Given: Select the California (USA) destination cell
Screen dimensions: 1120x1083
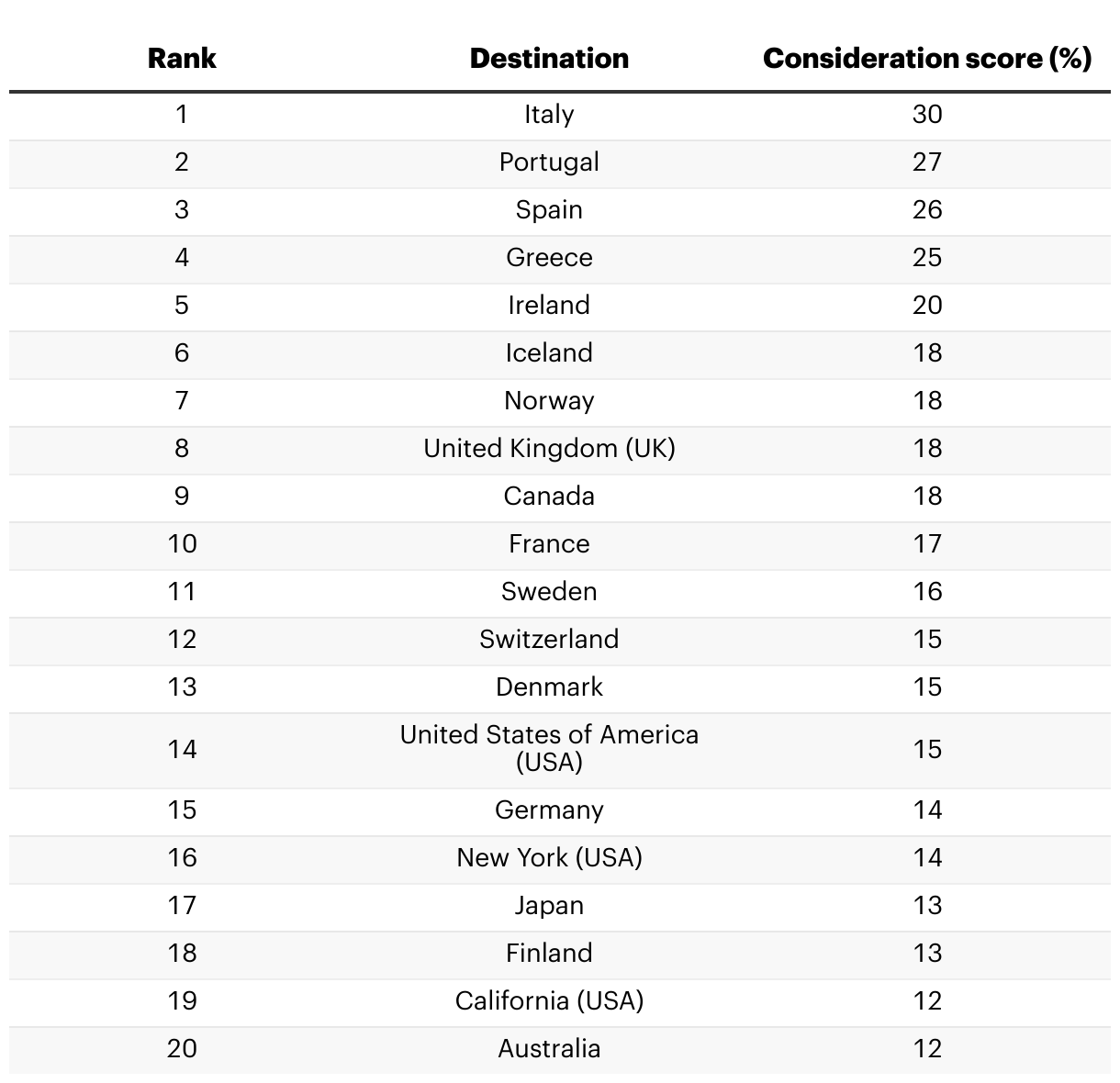Looking at the screenshot, I should click(549, 1001).
